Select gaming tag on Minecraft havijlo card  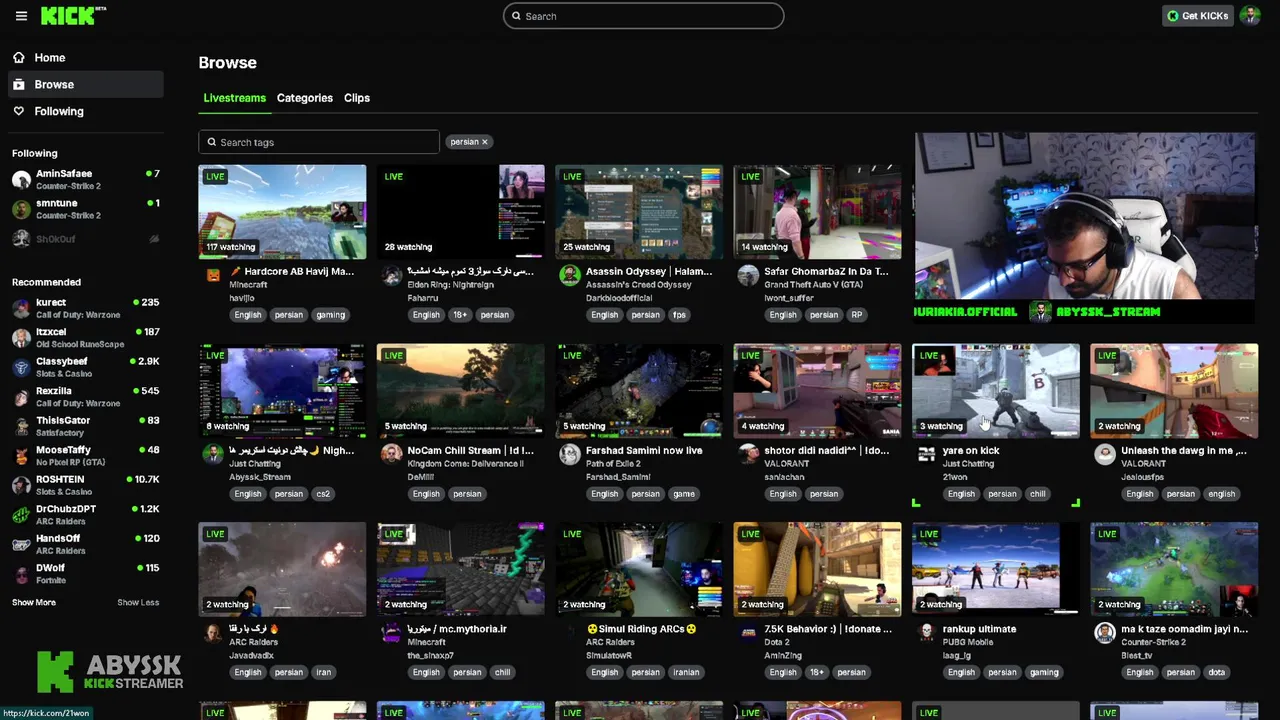coord(330,315)
